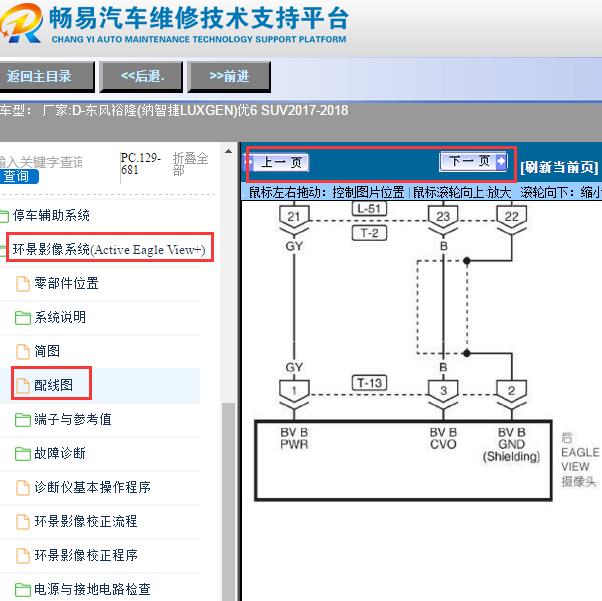Screen dimensions: 602x601
Task: Click the PC.129-681 text
Action: coord(140,164)
